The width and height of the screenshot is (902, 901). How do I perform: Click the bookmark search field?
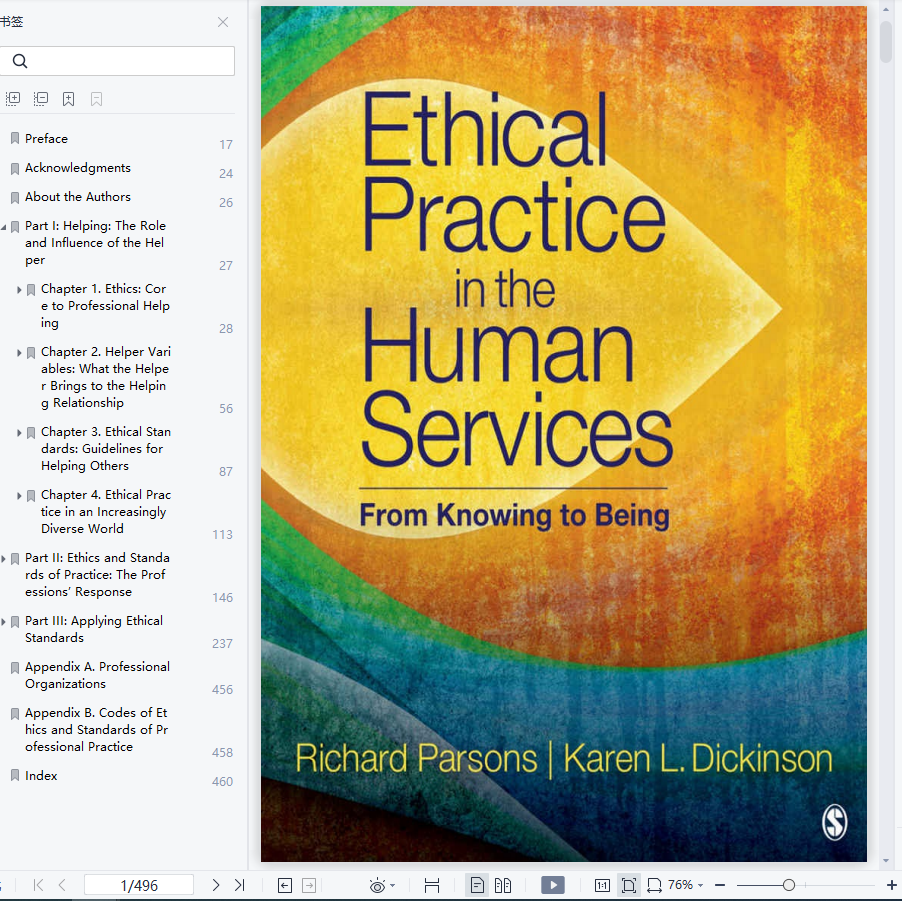tap(117, 61)
